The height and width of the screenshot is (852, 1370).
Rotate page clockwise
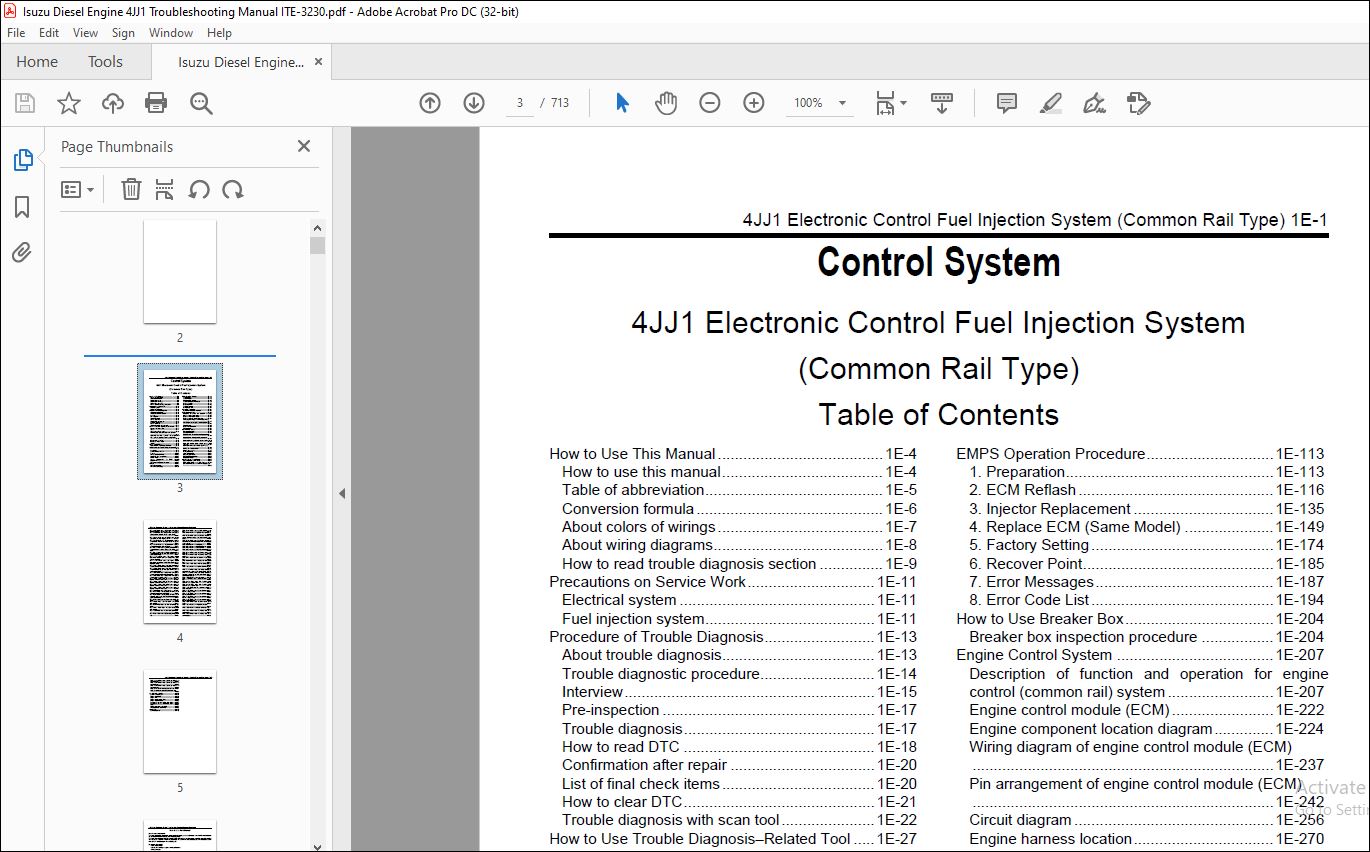(x=233, y=189)
